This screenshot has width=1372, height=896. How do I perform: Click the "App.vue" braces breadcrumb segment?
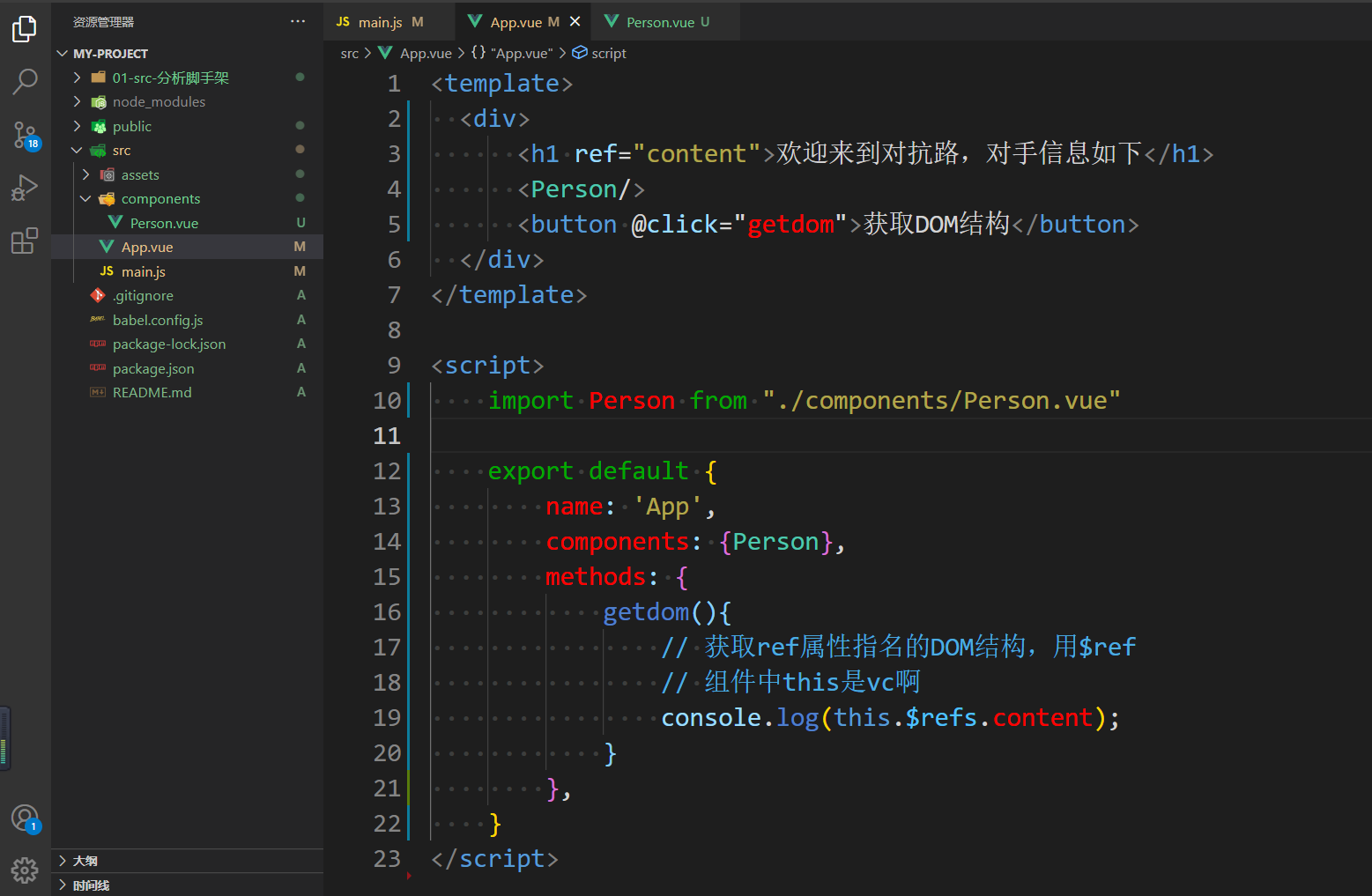pyautogui.click(x=512, y=54)
